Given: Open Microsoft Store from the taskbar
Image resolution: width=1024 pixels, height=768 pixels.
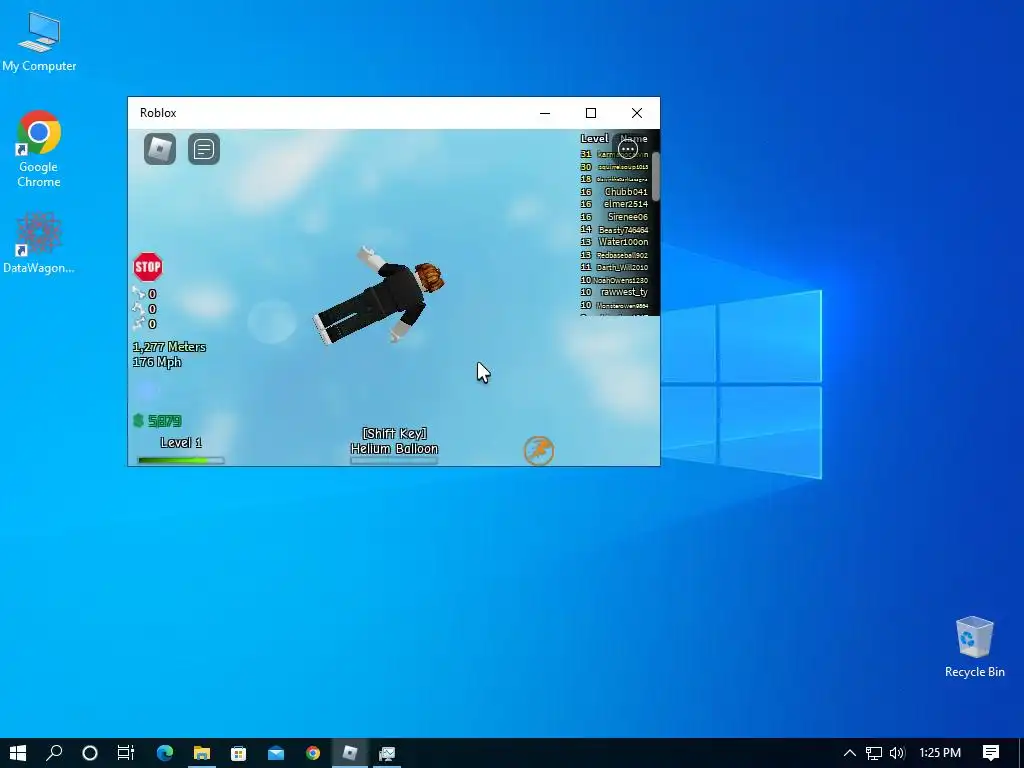Looking at the screenshot, I should (238, 753).
